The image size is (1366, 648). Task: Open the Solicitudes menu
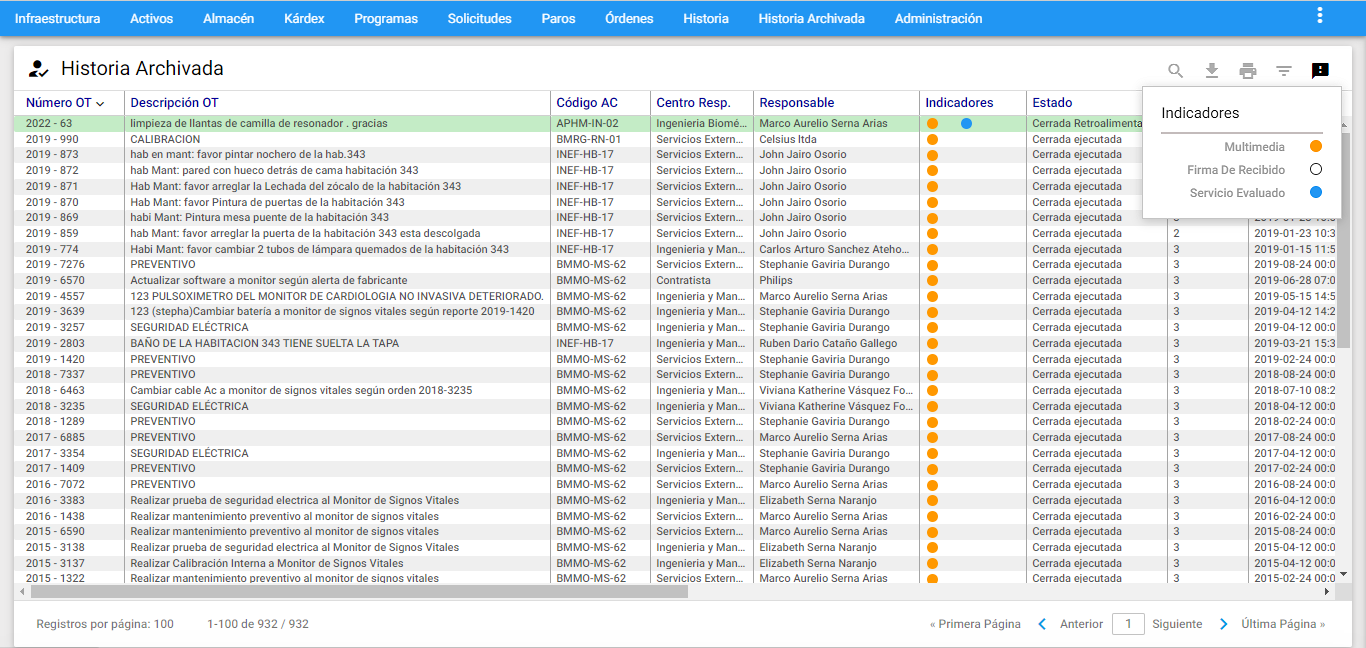479,18
